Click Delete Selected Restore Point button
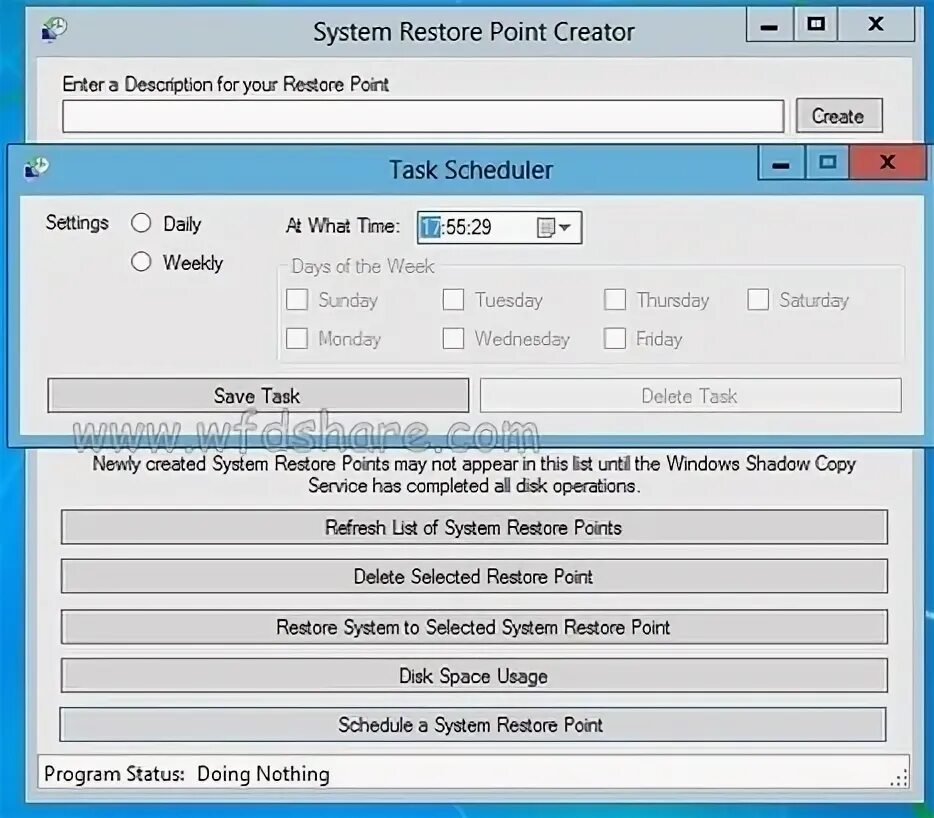Image resolution: width=934 pixels, height=818 pixels. click(474, 577)
